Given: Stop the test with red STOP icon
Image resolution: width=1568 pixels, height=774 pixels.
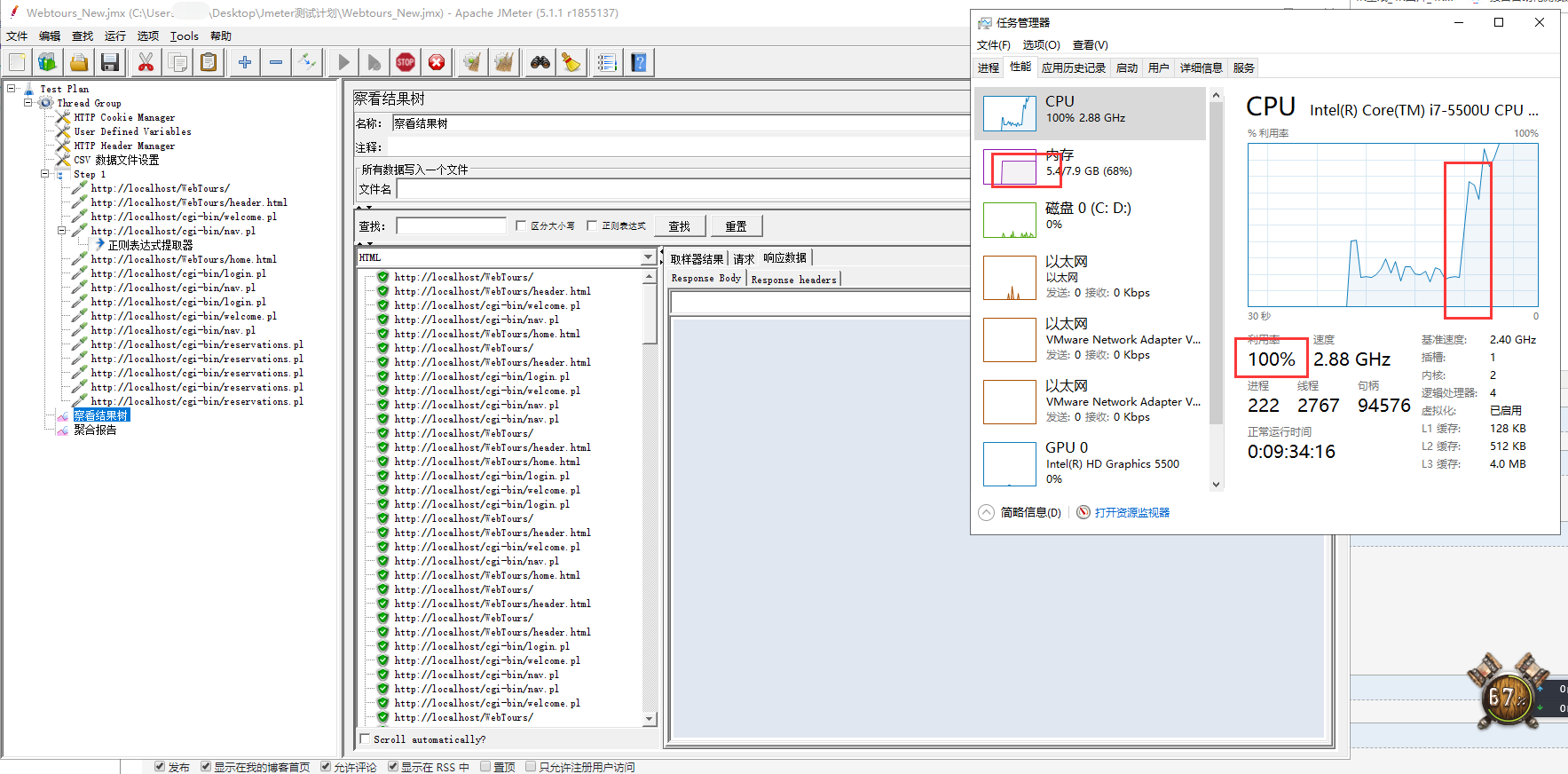Looking at the screenshot, I should pos(406,62).
